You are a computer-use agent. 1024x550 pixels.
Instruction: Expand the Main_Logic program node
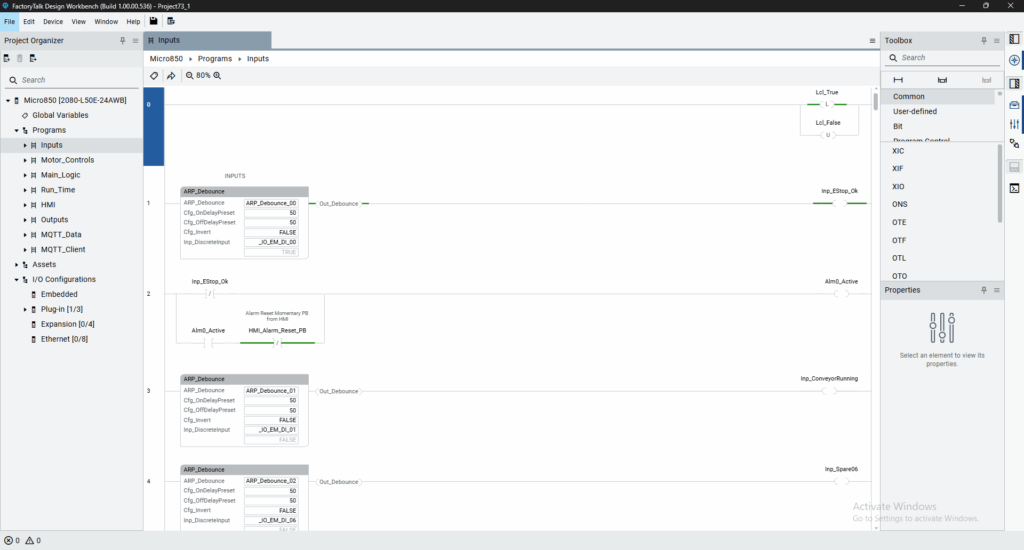[x=25, y=175]
